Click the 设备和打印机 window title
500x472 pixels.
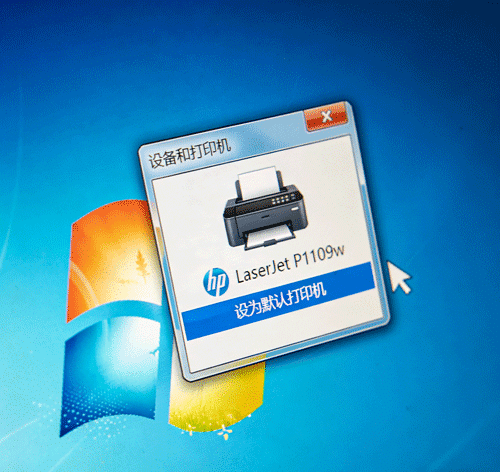tap(190, 154)
